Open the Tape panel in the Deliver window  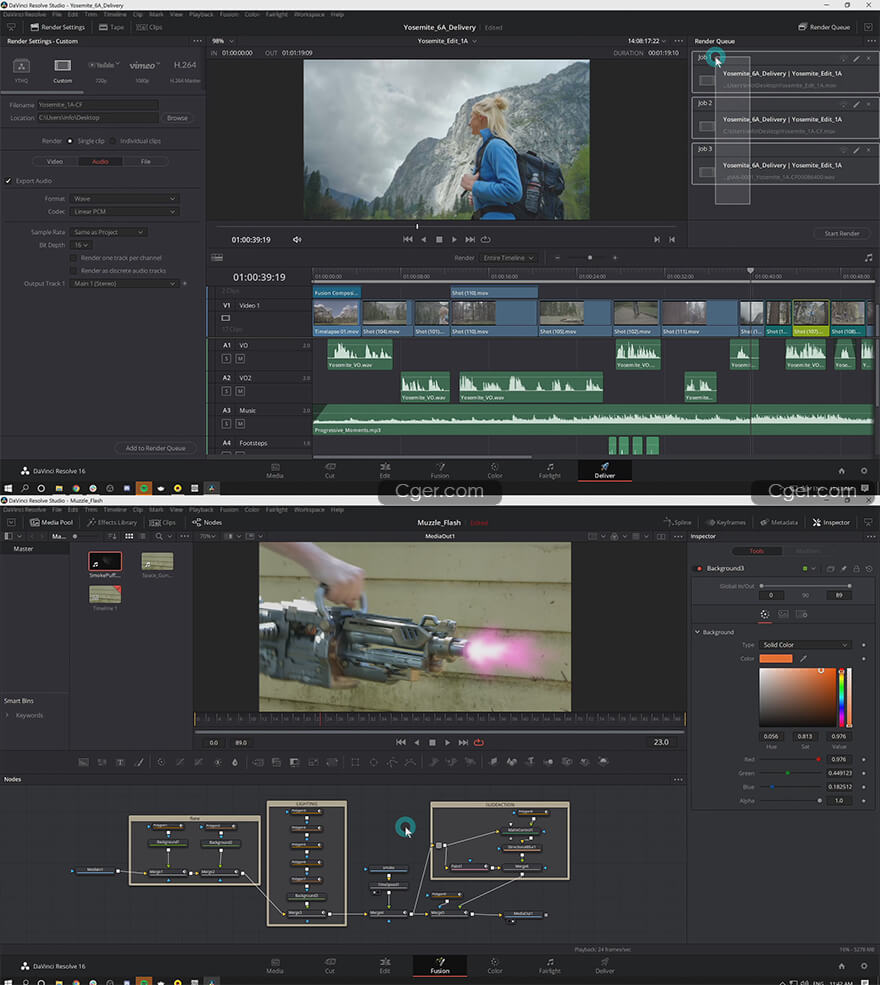pyautogui.click(x=111, y=27)
